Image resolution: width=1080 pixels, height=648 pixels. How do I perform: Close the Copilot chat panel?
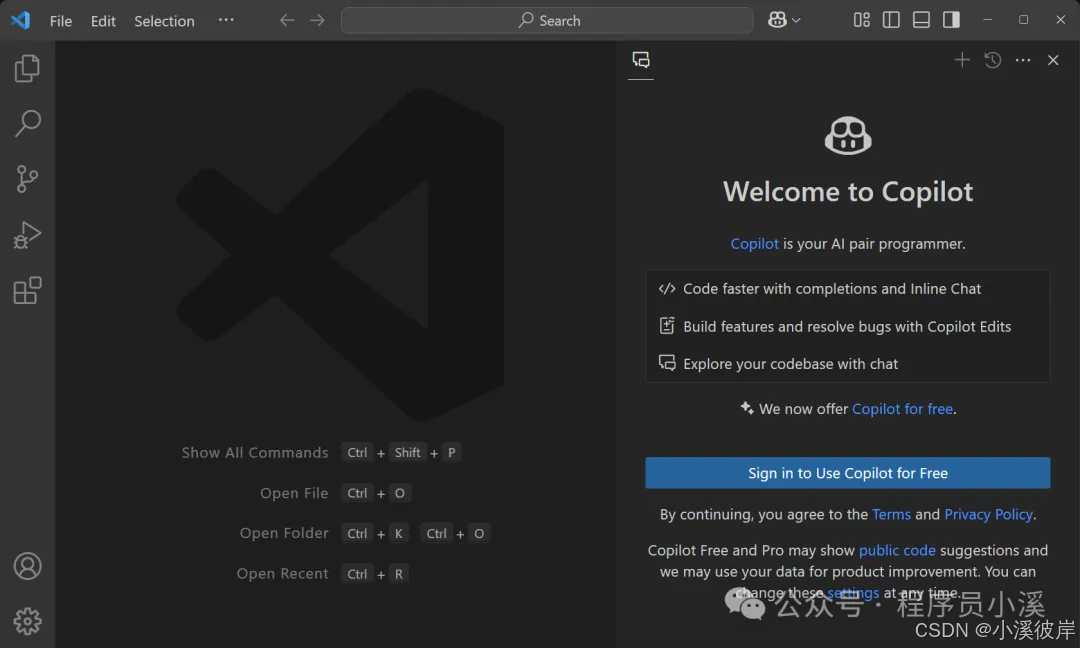pyautogui.click(x=1053, y=61)
